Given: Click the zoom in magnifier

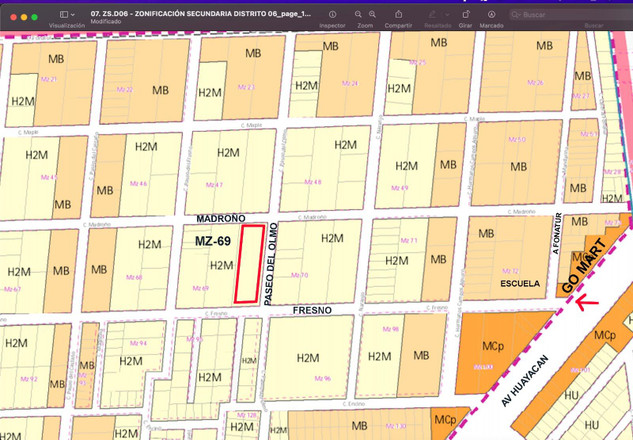Looking at the screenshot, I should [x=372, y=14].
